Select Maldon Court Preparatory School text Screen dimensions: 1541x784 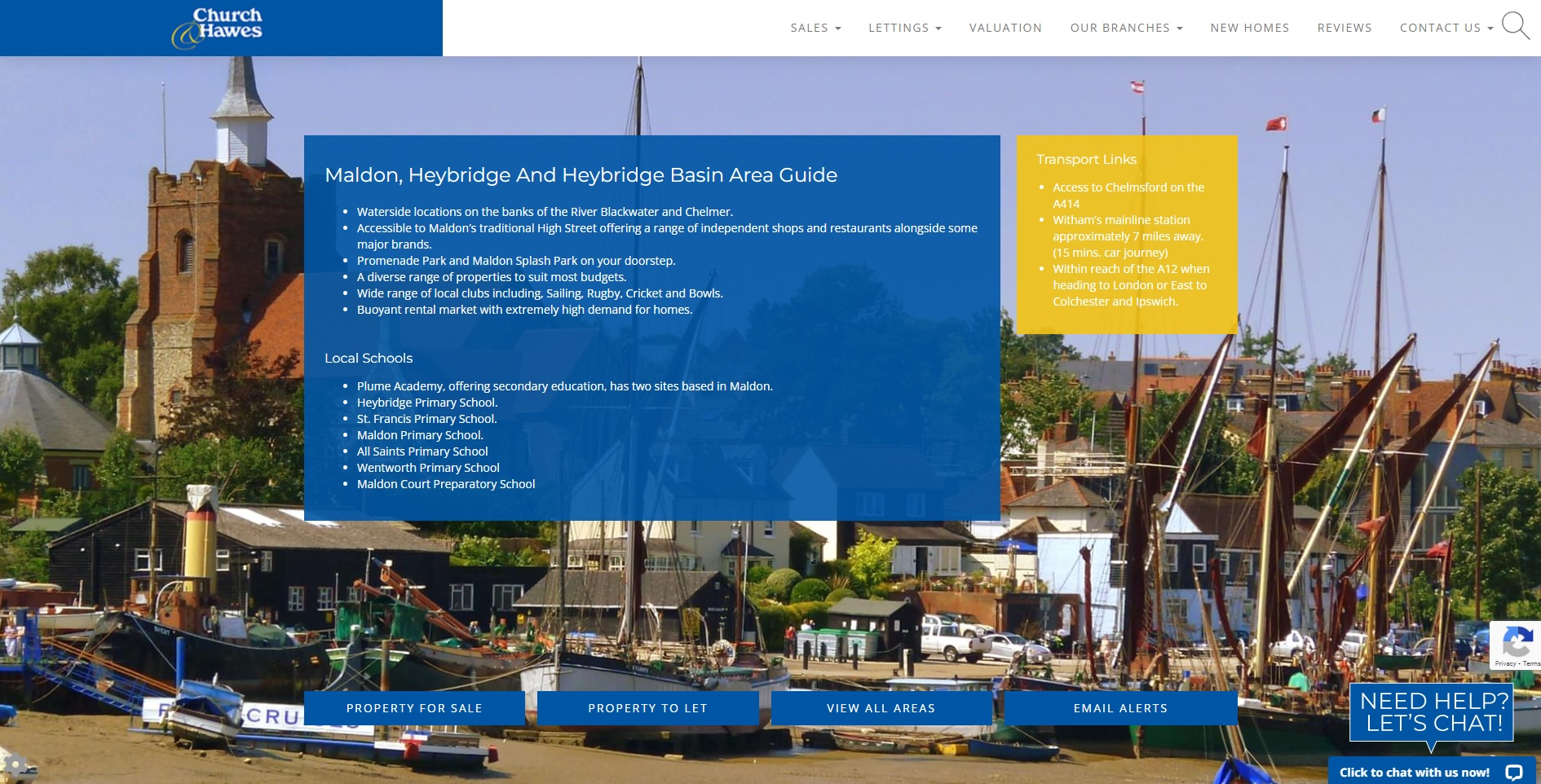tap(446, 484)
